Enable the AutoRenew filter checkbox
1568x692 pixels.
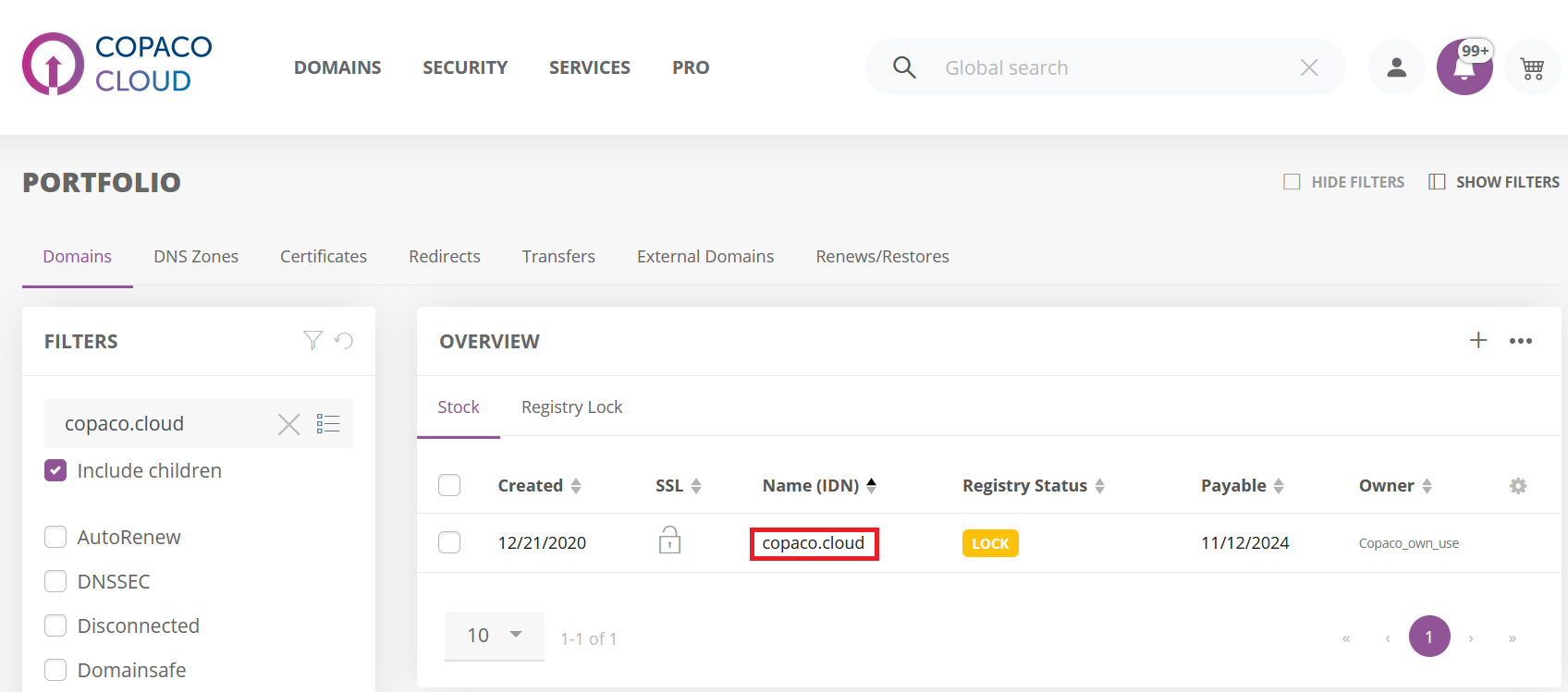[x=55, y=537]
